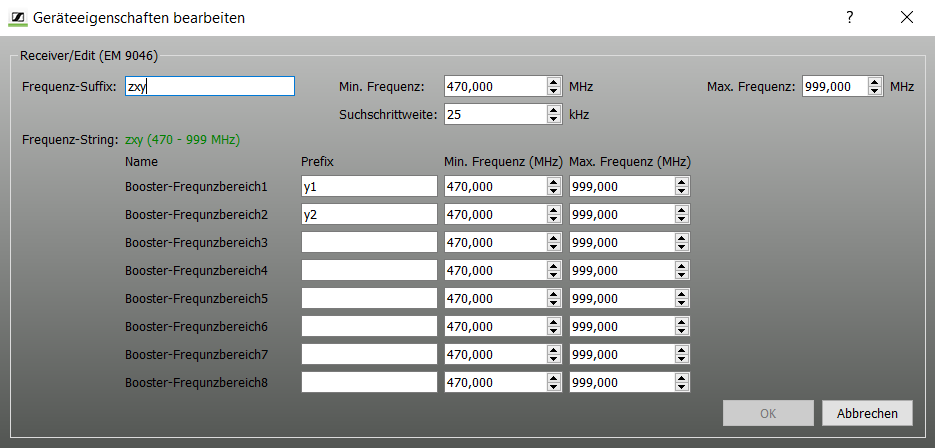Image resolution: width=935 pixels, height=448 pixels.
Task: Increase Suchschrittweite with up arrow
Action: (554, 110)
